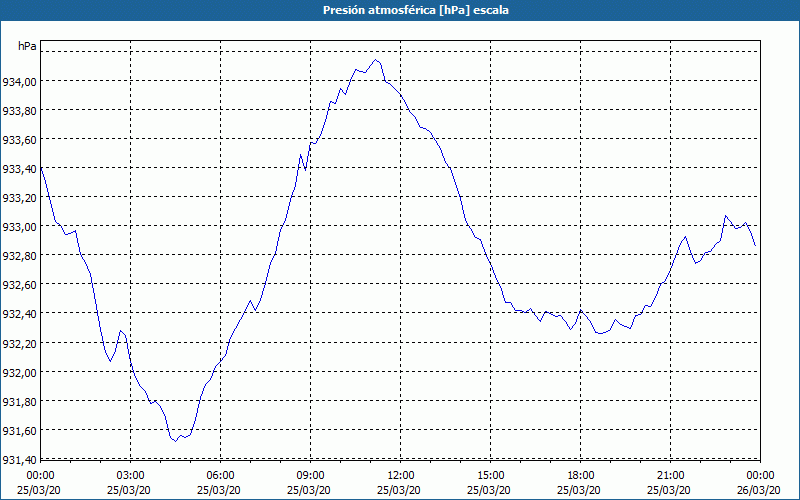The height and width of the screenshot is (500, 800).
Task: Click the 18:00 time axis label
Action: pyautogui.click(x=581, y=476)
